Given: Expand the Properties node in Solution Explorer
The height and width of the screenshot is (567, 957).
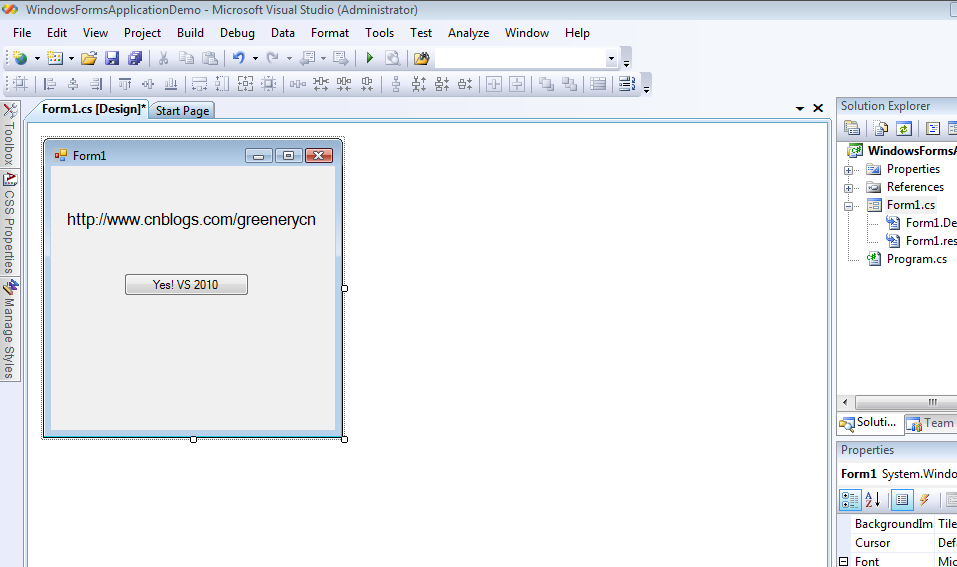Looking at the screenshot, I should coord(848,170).
